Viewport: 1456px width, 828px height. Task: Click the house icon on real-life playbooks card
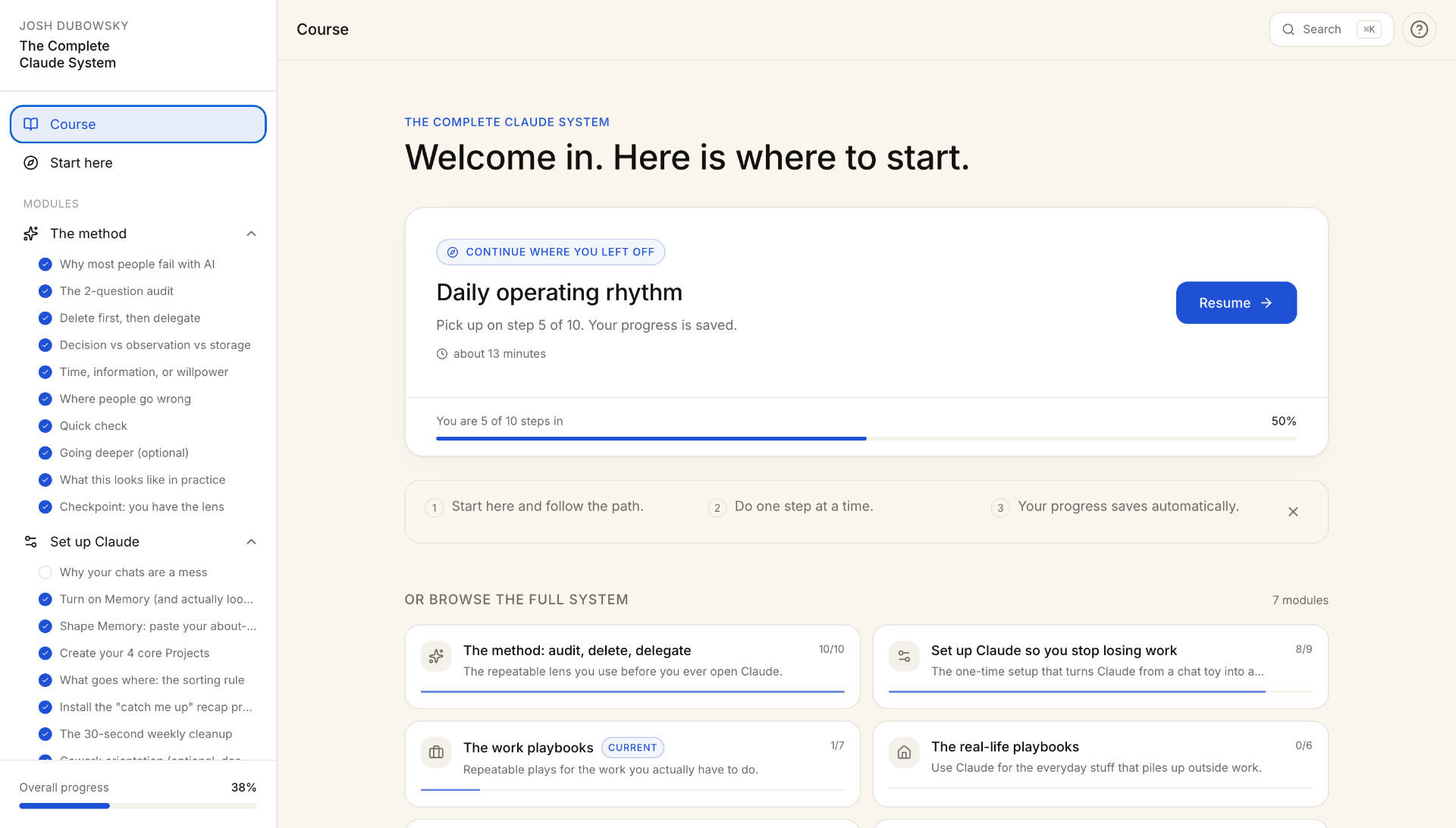coord(904,753)
